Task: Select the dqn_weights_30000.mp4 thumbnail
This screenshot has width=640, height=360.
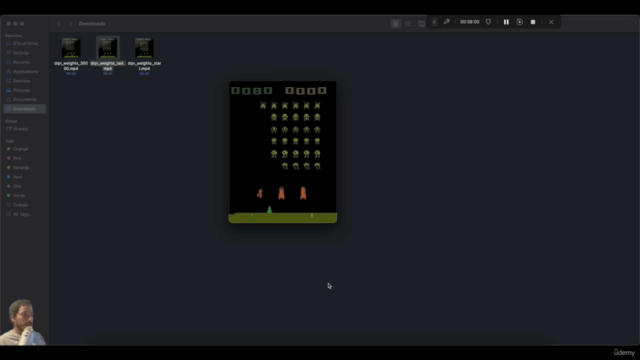Action: tap(71, 48)
